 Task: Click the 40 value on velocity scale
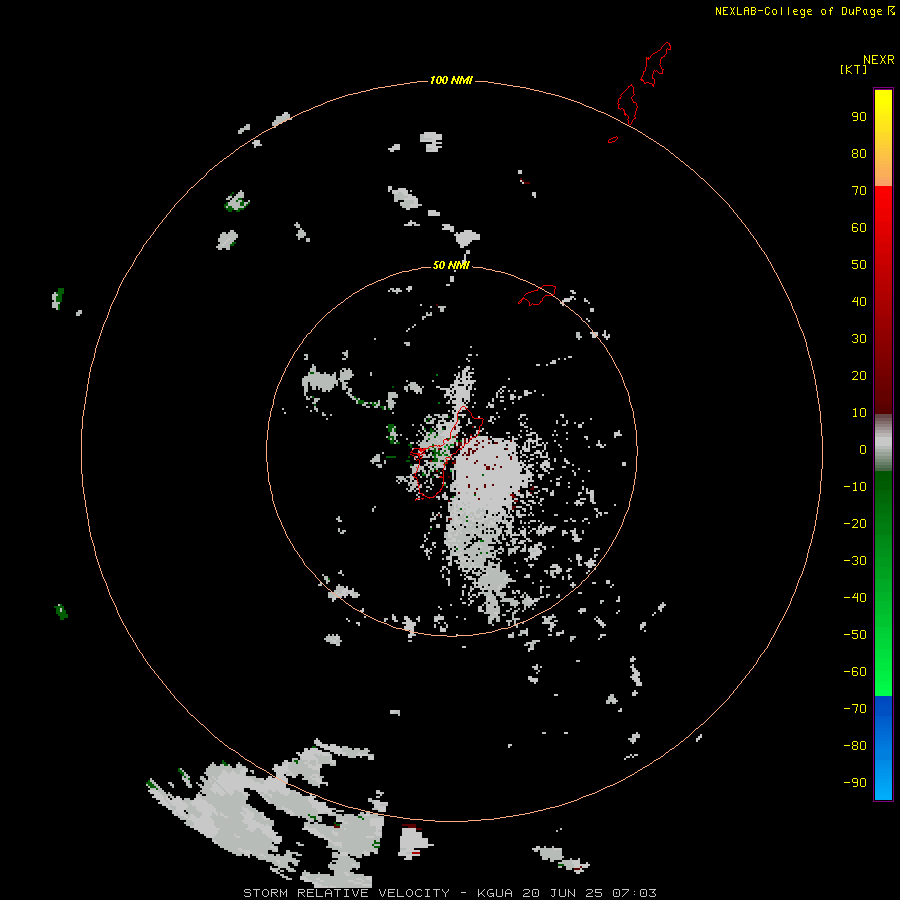coord(859,302)
